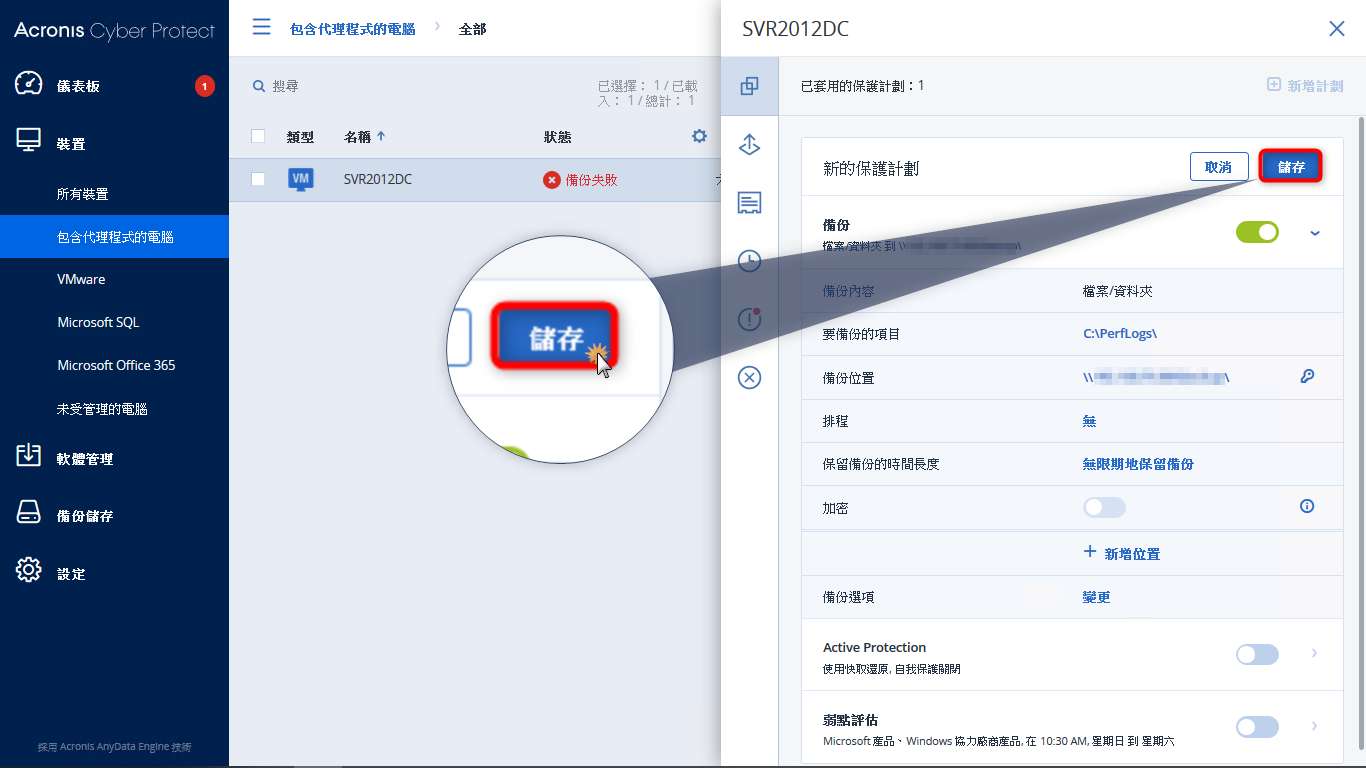Click the 搜尋 search field
The width and height of the screenshot is (1366, 768).
pos(400,86)
